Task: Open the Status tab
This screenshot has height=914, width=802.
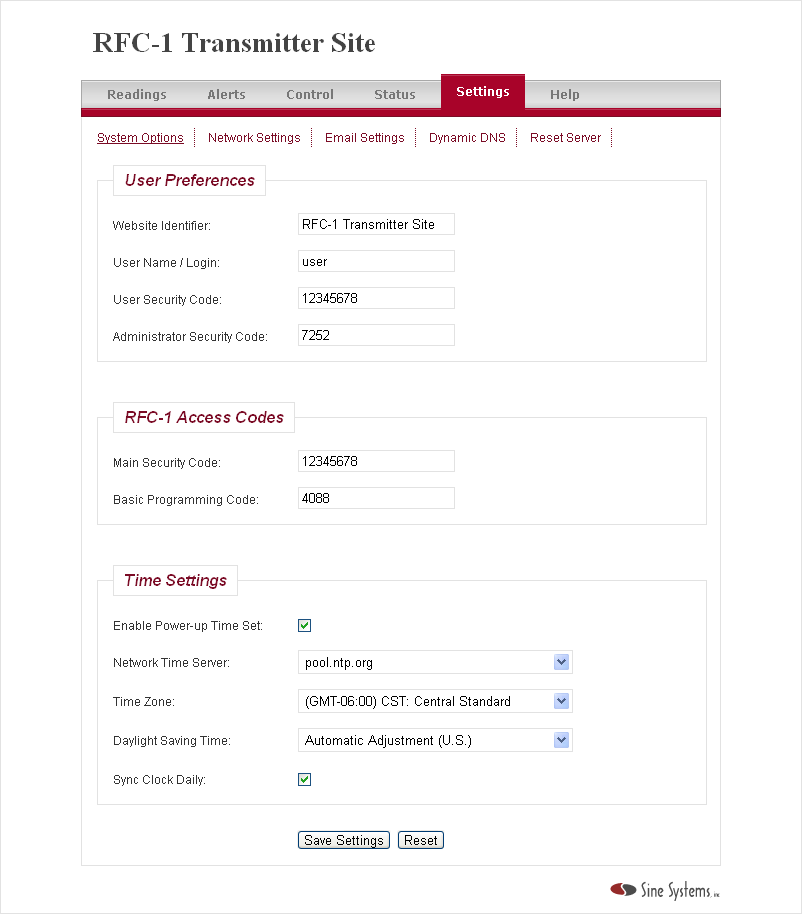Action: pos(395,94)
